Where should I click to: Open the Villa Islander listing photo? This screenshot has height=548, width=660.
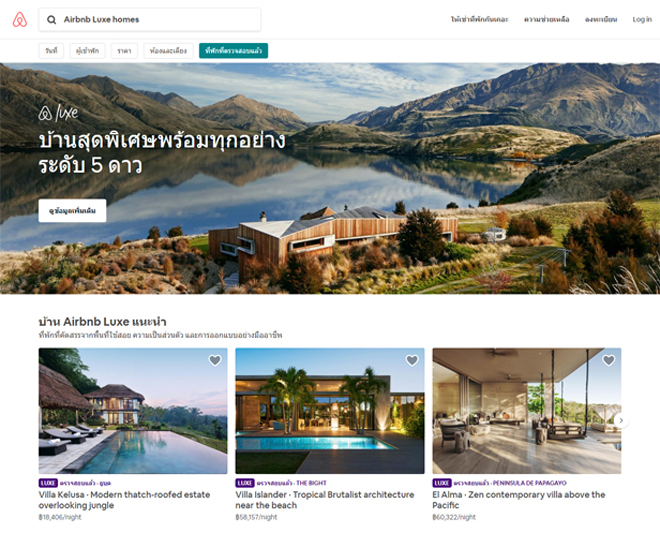330,411
